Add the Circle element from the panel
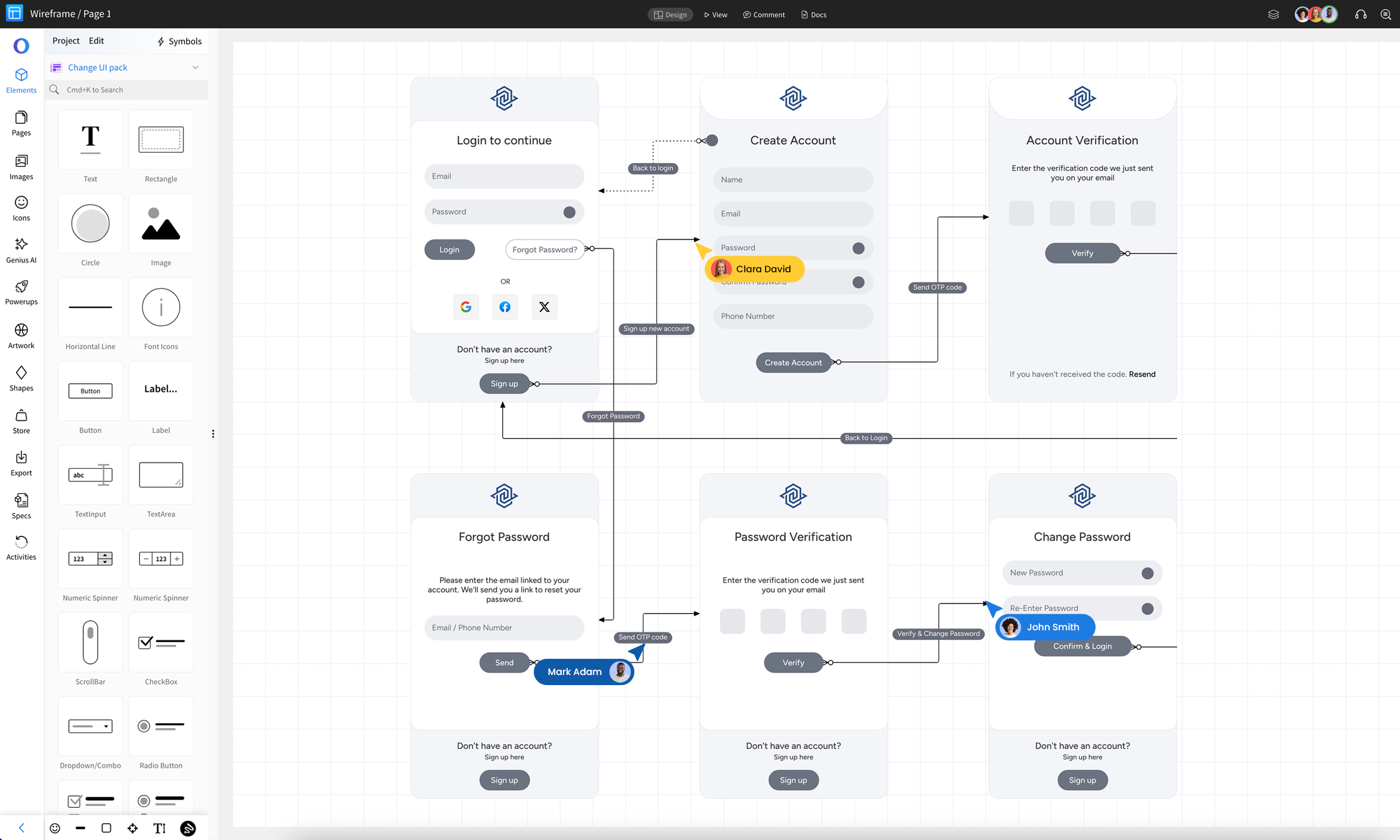 point(91,223)
